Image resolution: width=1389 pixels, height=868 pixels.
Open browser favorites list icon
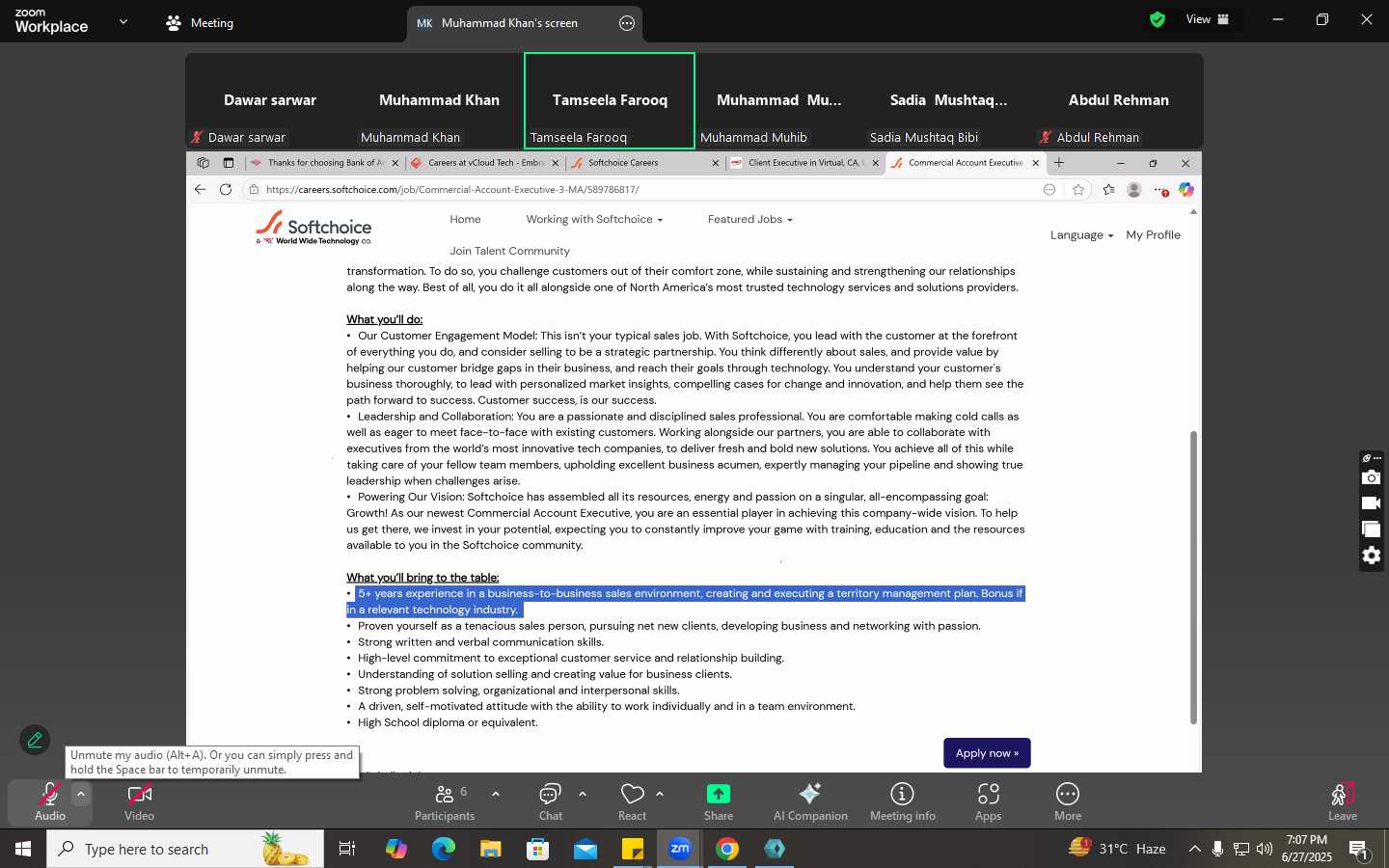point(1108,190)
